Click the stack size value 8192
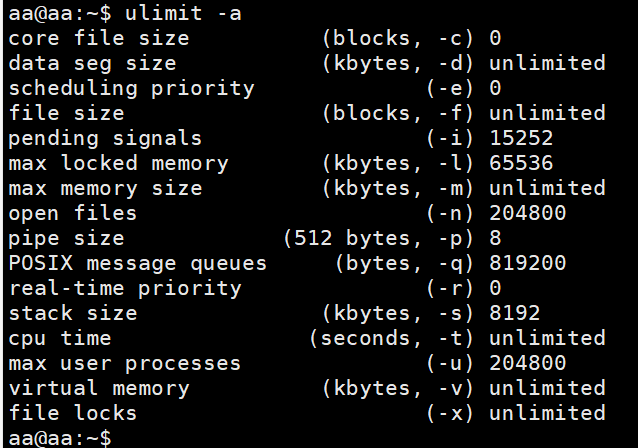Image resolution: width=638 pixels, height=448 pixels. [515, 313]
